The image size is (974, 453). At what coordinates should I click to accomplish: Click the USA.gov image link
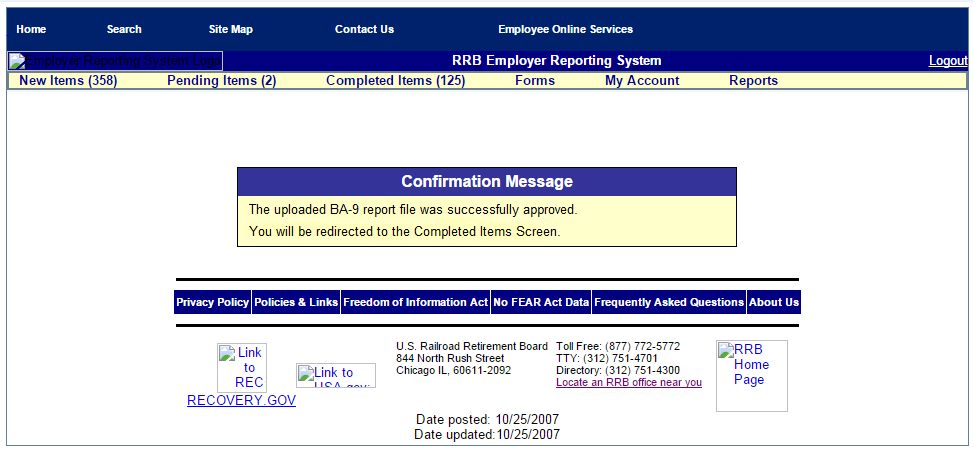(x=335, y=376)
